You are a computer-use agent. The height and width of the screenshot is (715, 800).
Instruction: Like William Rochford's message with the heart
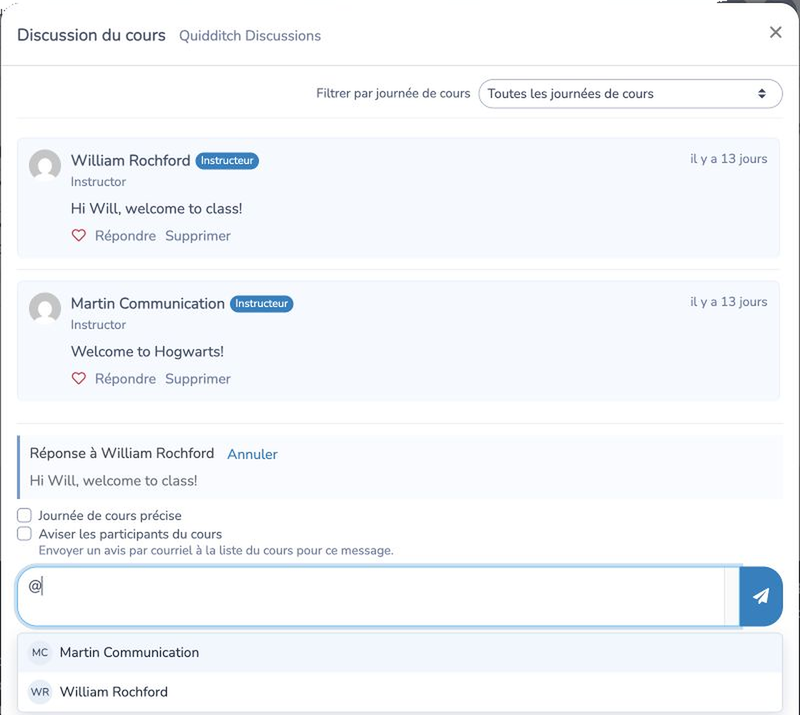(x=79, y=235)
